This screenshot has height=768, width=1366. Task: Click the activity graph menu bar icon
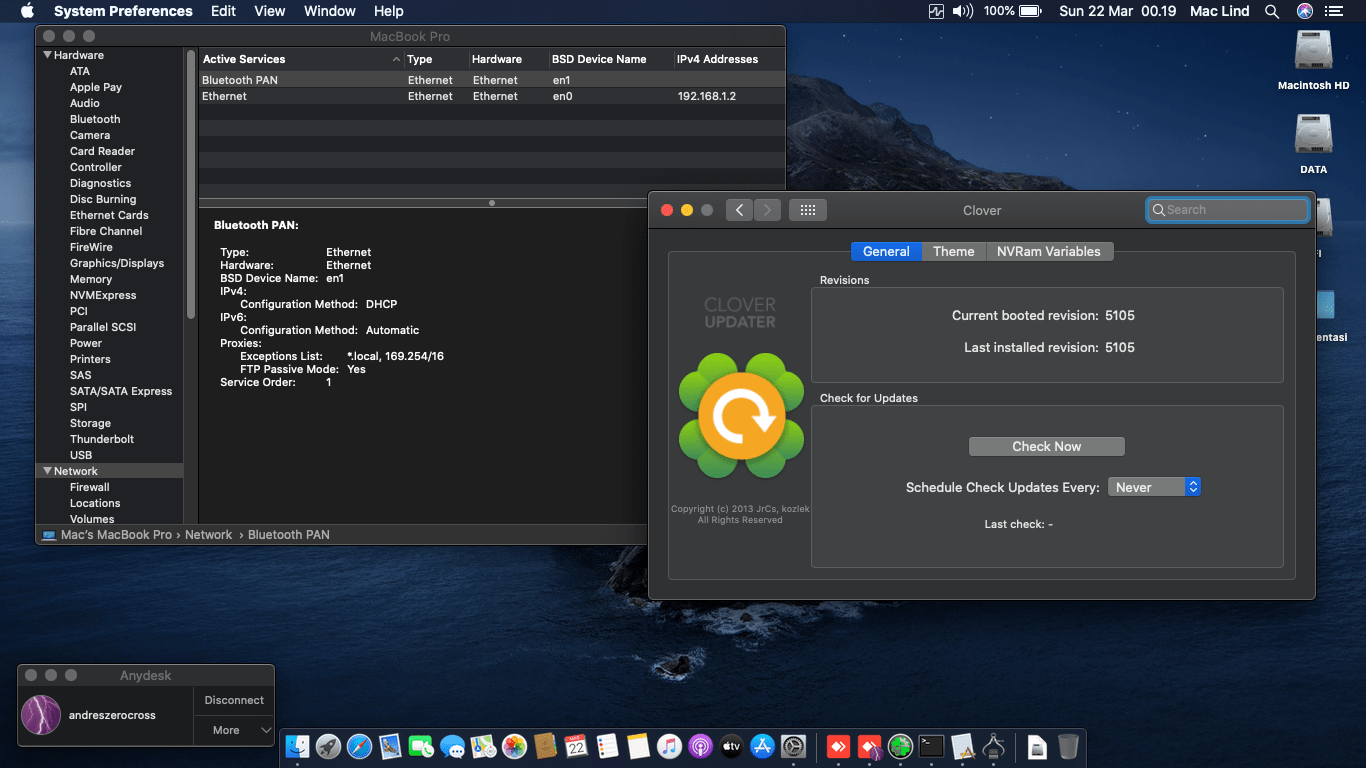[936, 11]
